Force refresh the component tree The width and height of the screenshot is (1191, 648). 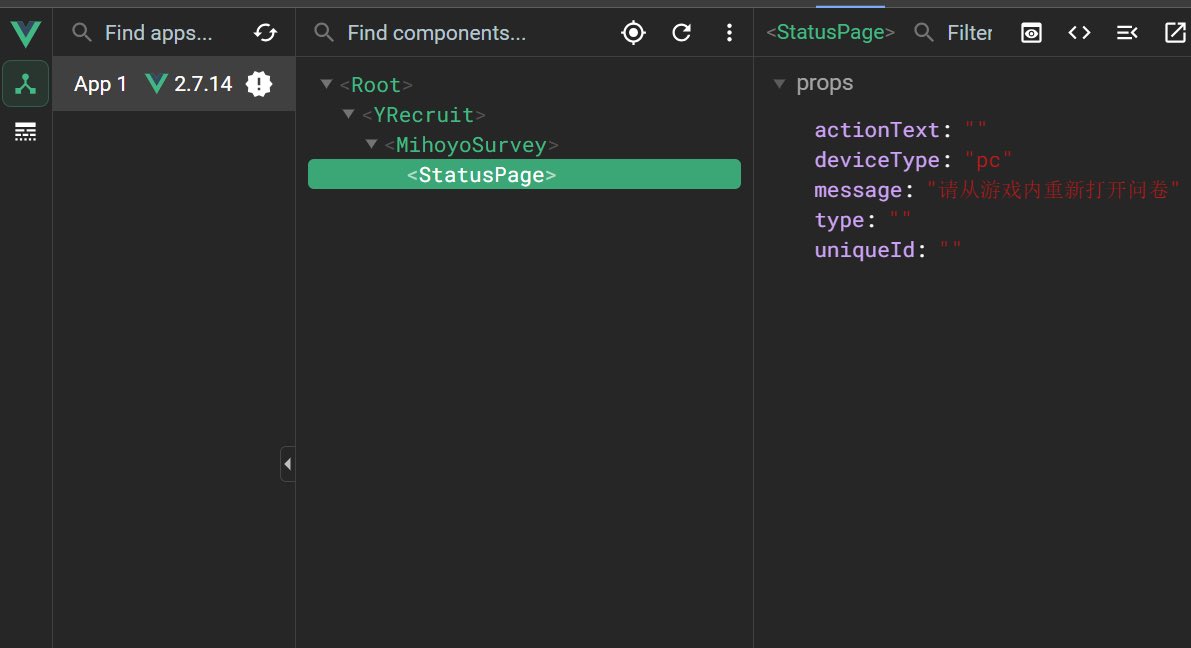681,33
